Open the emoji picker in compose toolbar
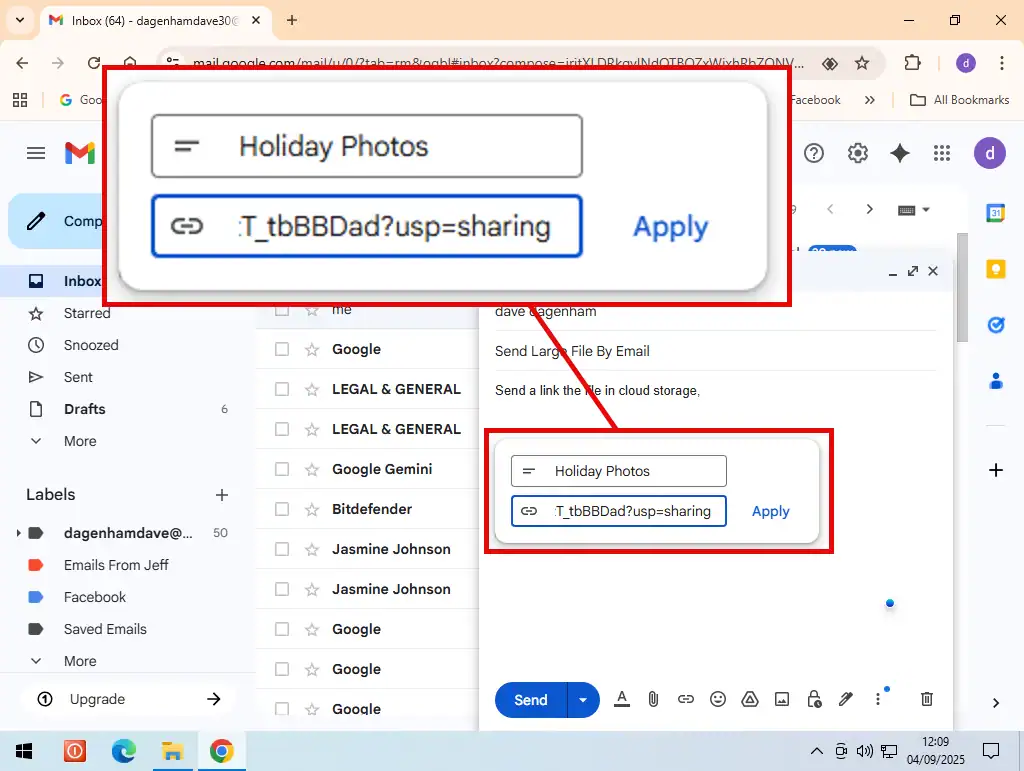Screen dimensions: 1024x771 click(x=717, y=699)
